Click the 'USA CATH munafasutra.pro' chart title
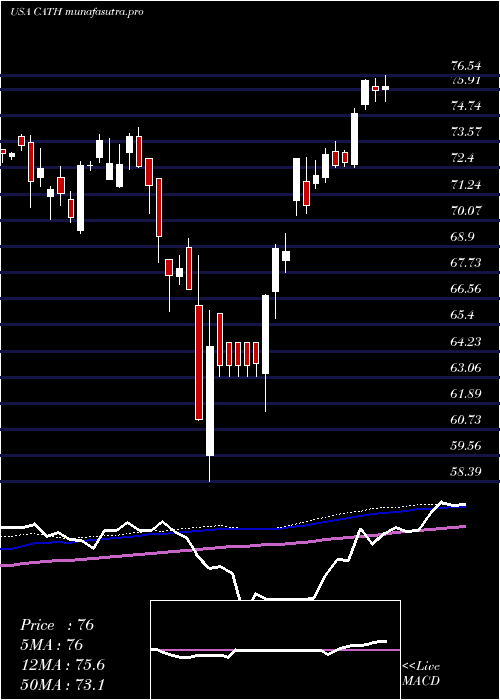The image size is (500, 700). [77, 12]
